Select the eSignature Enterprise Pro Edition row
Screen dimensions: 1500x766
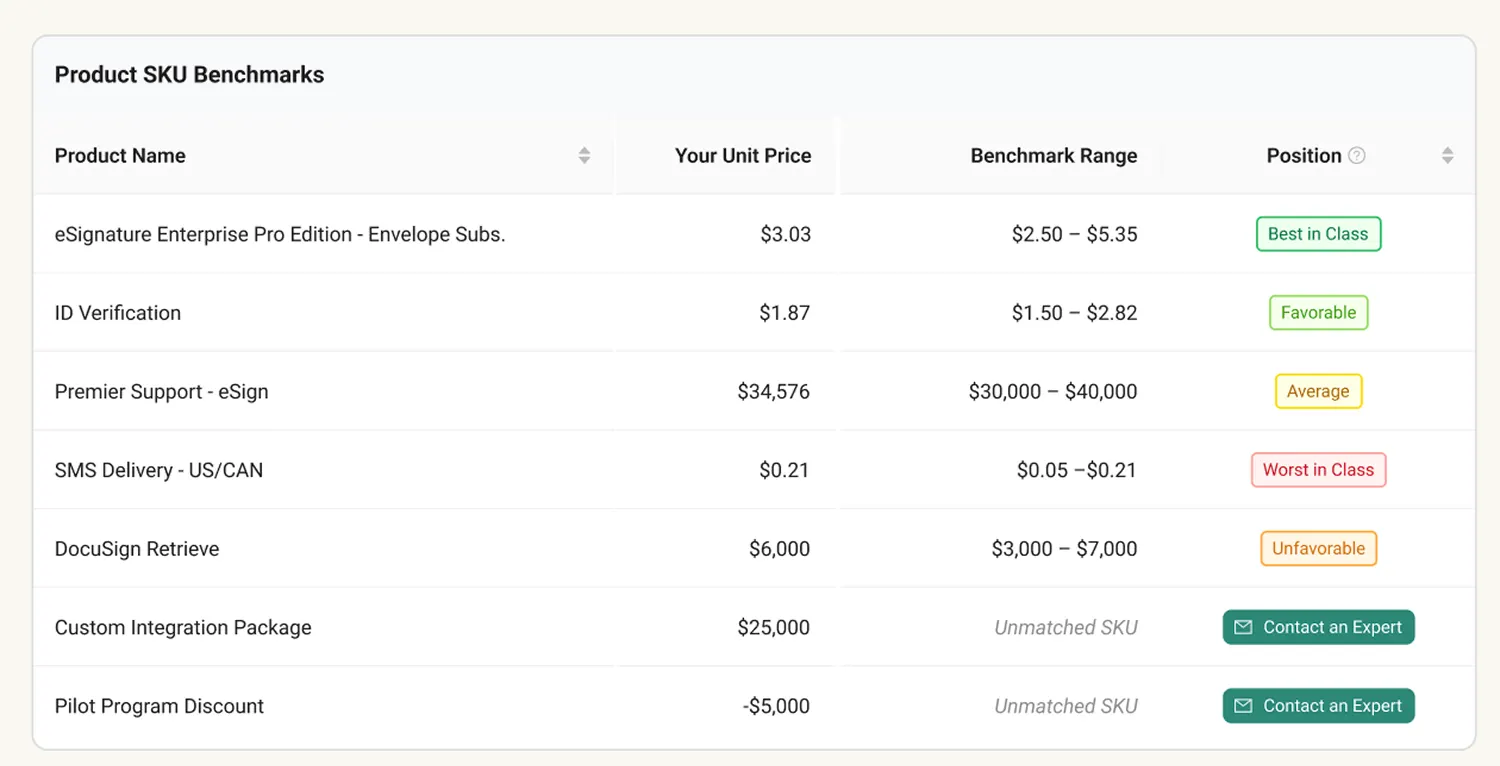(280, 235)
